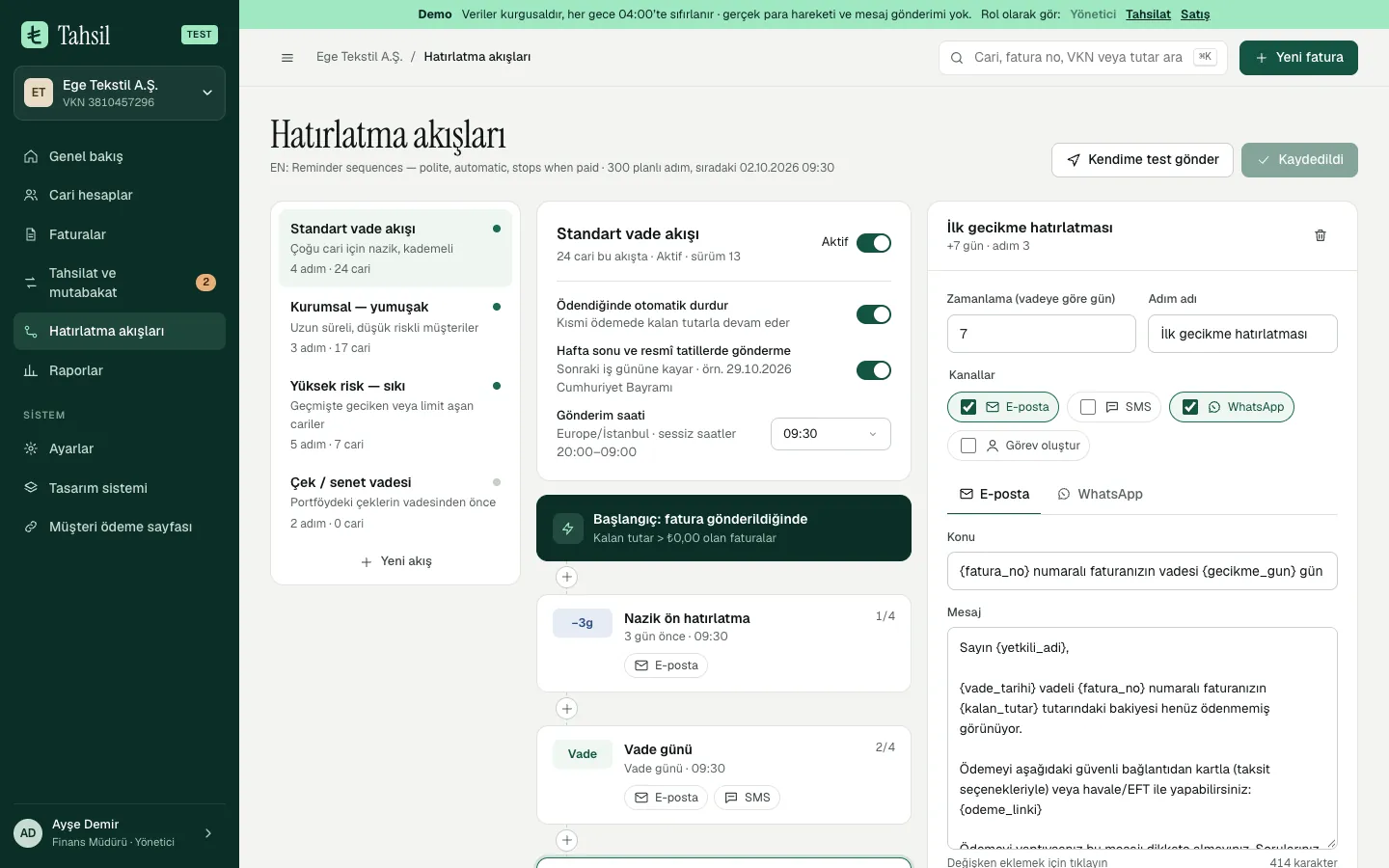Open the Gönderim saati 09:30 dropdown
Viewport: 1389px width, 868px height.
click(831, 434)
